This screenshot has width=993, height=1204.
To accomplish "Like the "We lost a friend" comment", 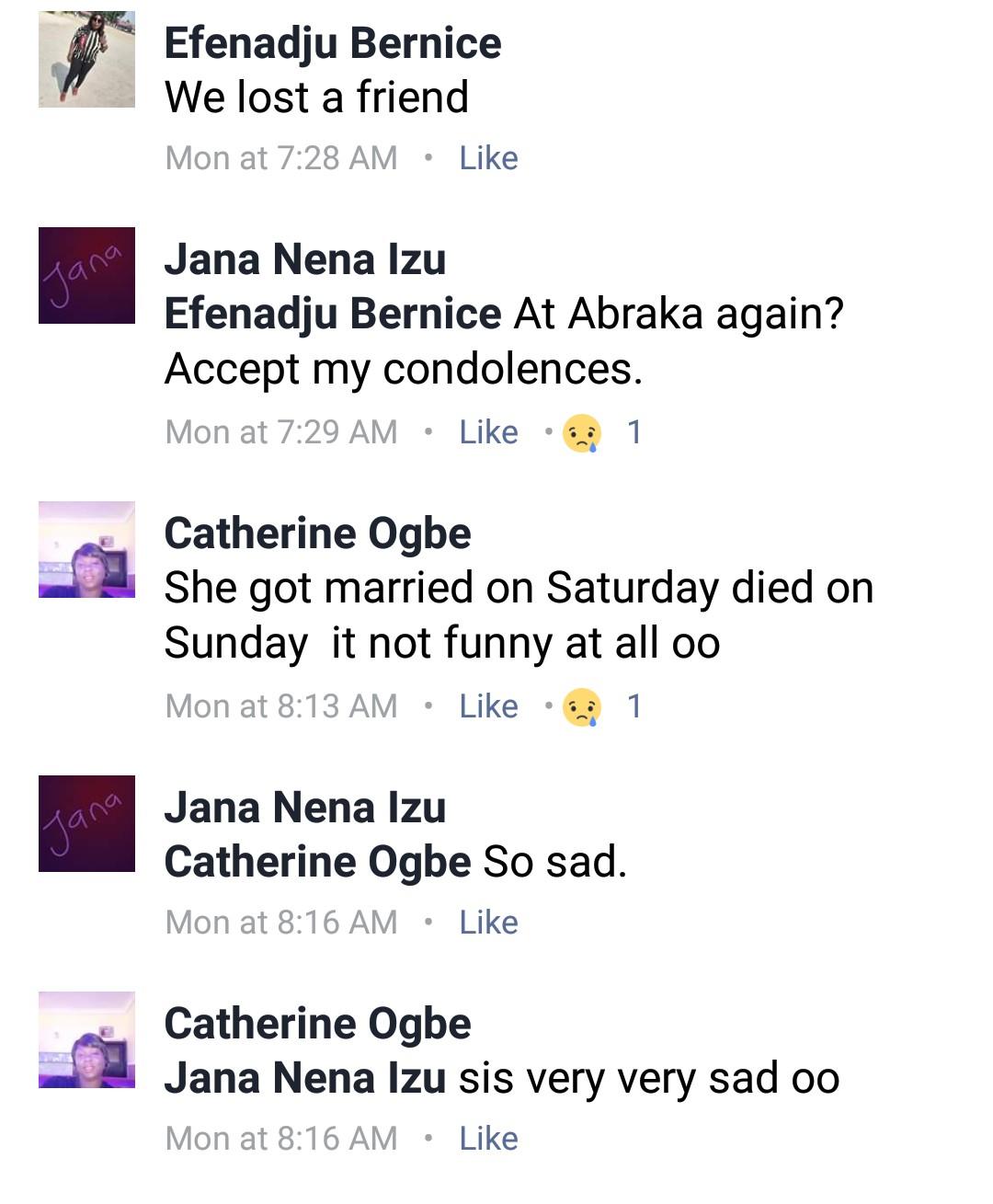I will click(488, 158).
